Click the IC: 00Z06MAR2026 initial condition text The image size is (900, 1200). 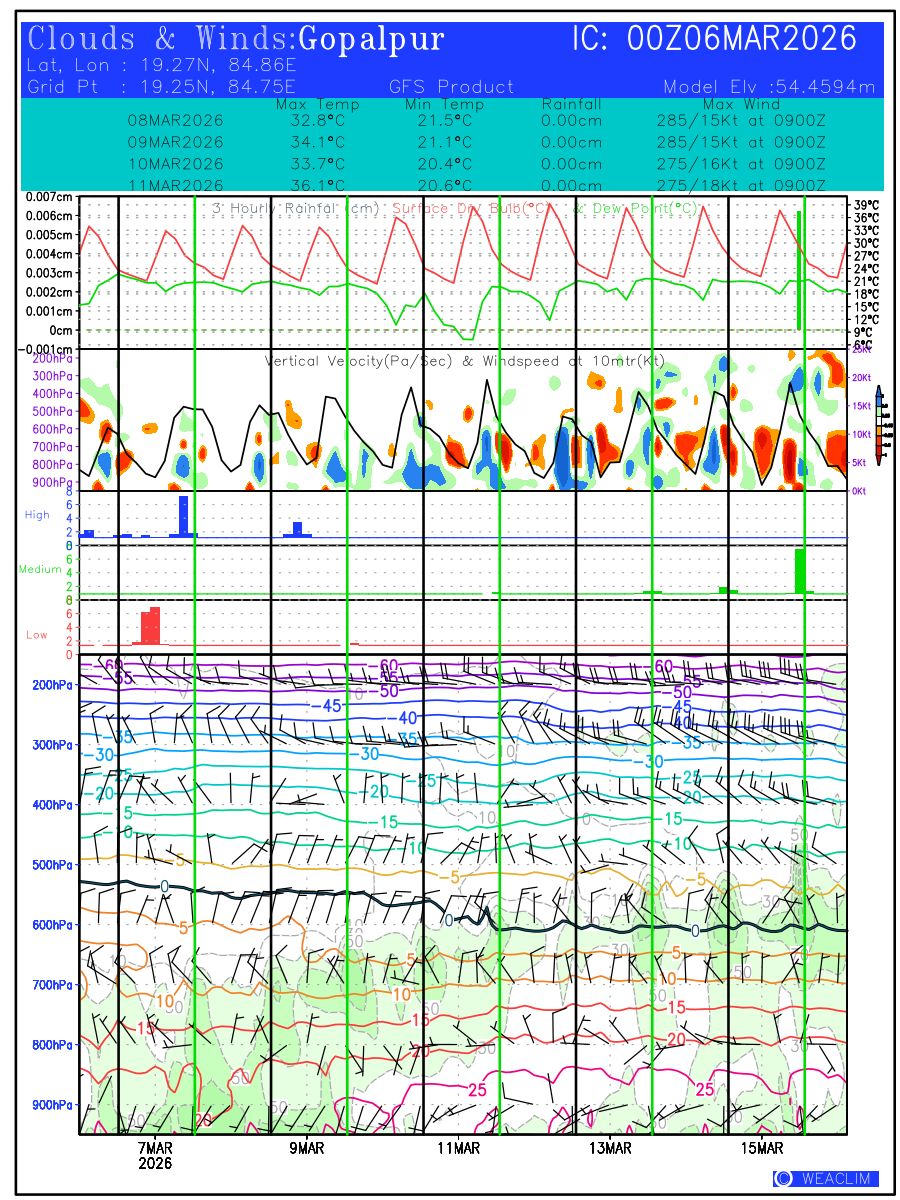(714, 39)
